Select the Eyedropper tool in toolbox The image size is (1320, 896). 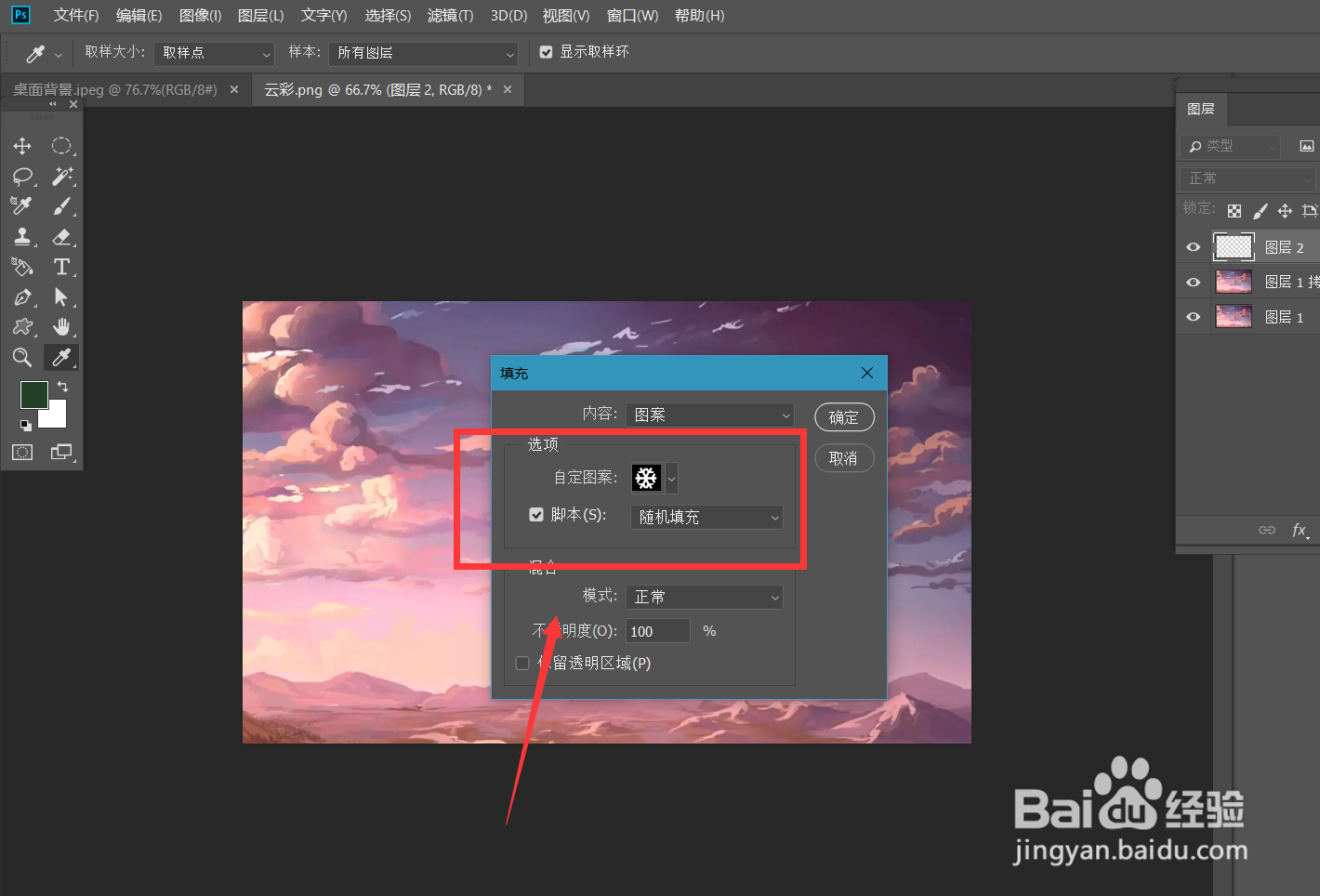click(61, 357)
